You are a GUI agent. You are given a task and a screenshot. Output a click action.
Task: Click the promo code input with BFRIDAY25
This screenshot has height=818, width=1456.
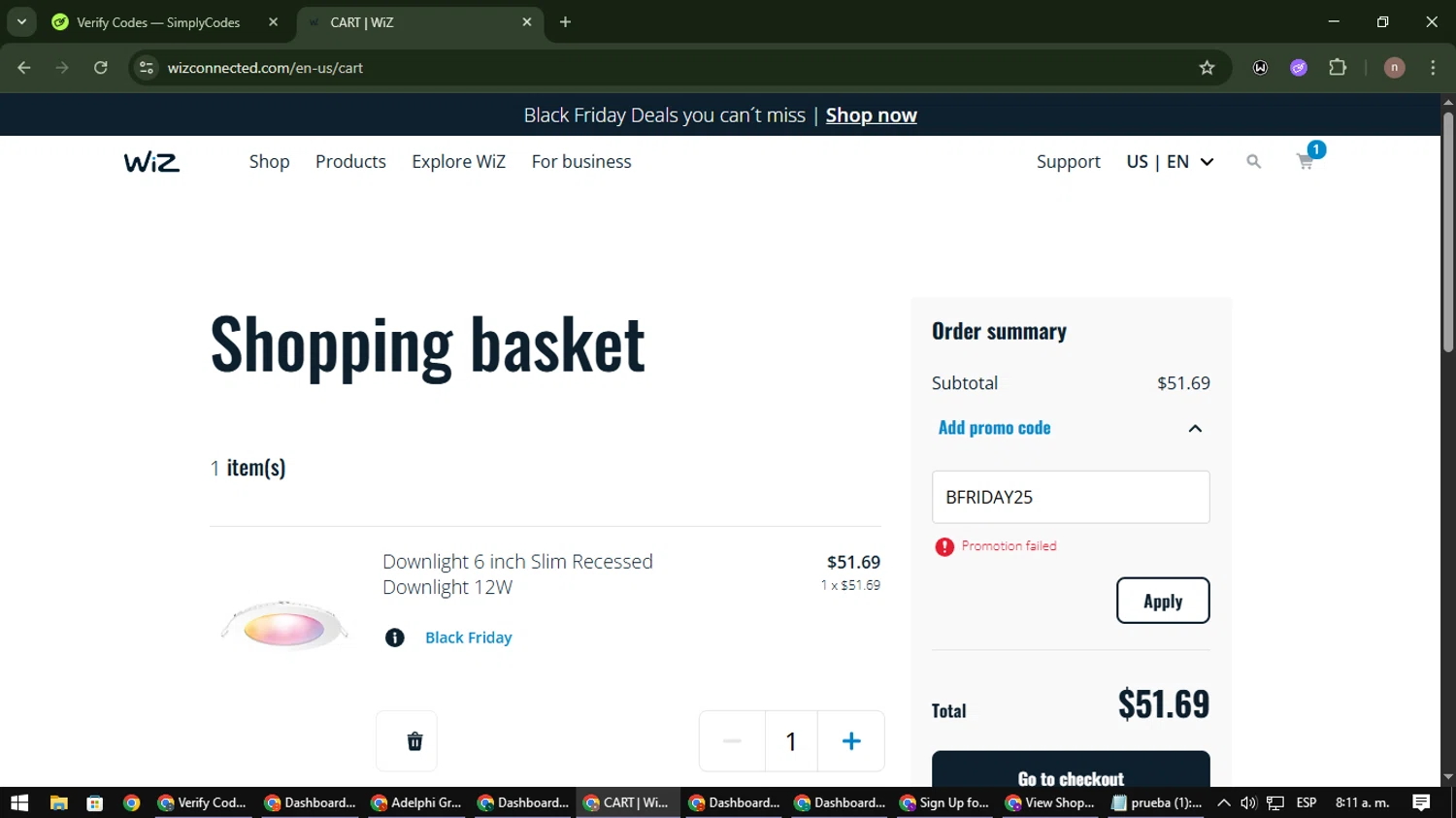[1071, 497]
